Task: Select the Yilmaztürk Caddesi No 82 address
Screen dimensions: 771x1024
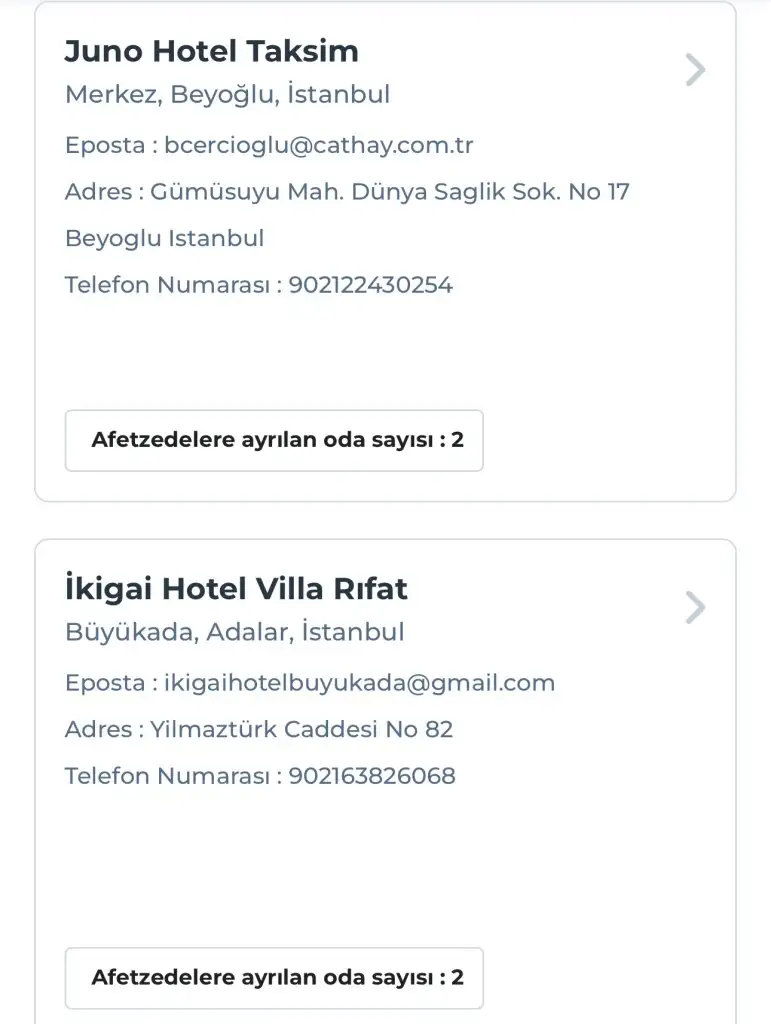Action: pos(301,730)
